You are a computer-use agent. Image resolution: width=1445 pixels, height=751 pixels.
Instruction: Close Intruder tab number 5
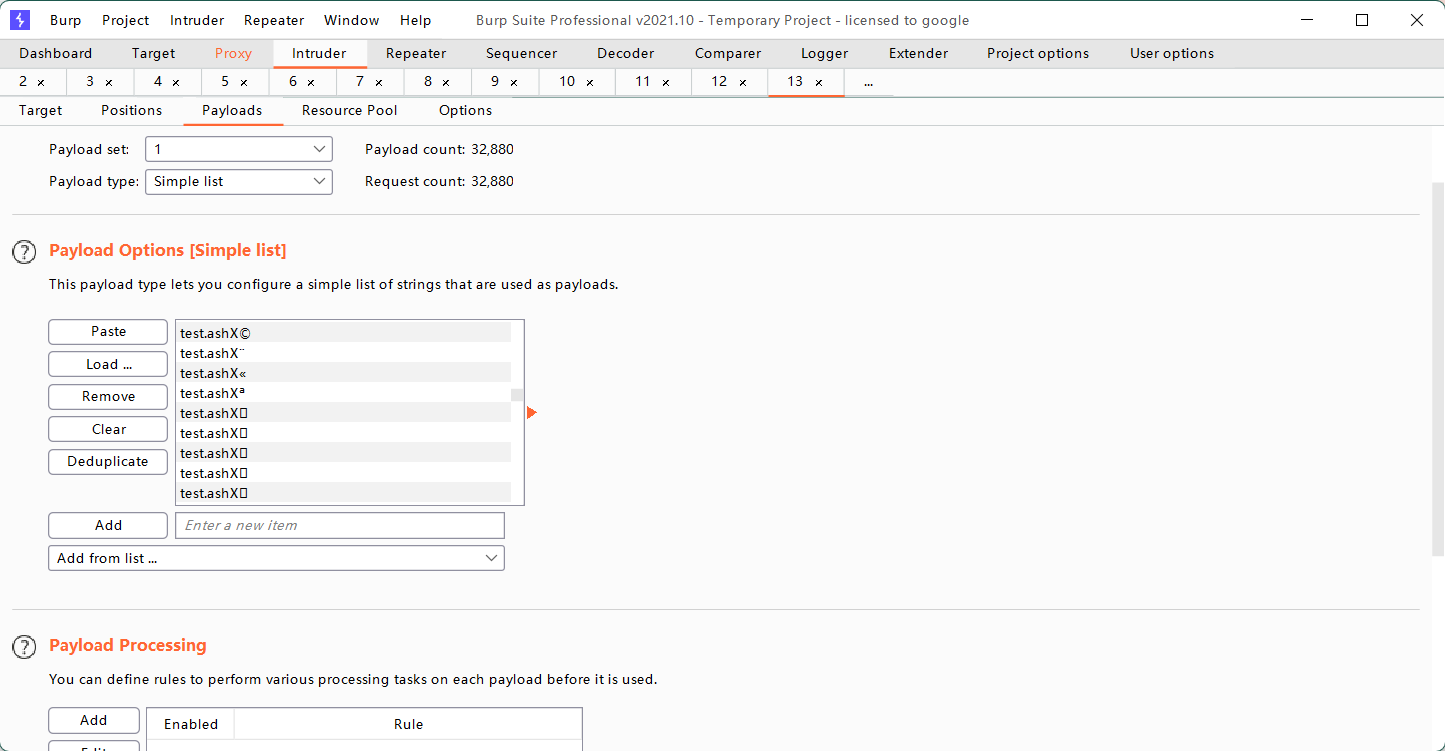coord(244,82)
